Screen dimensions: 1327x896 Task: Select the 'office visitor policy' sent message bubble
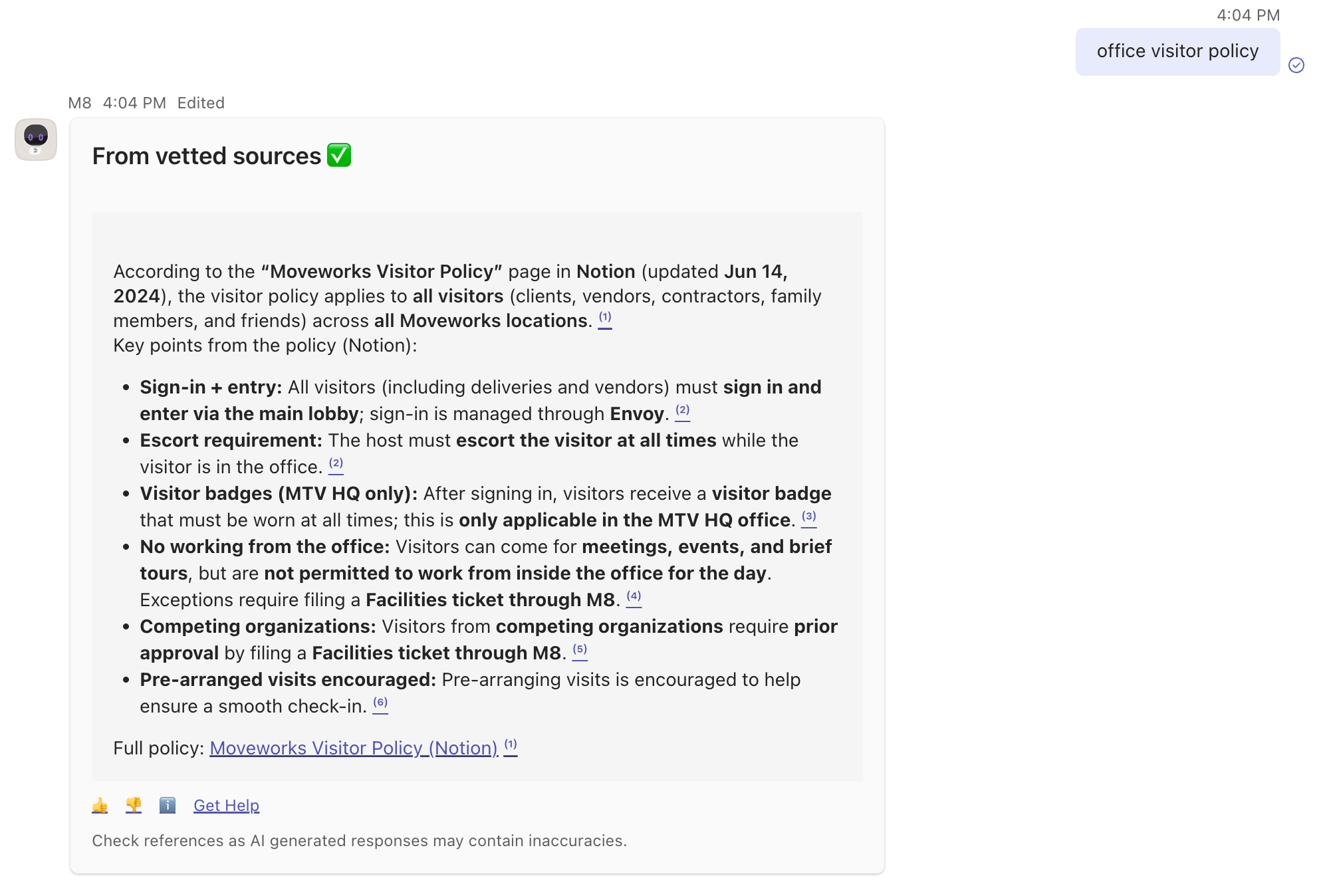tap(1177, 51)
